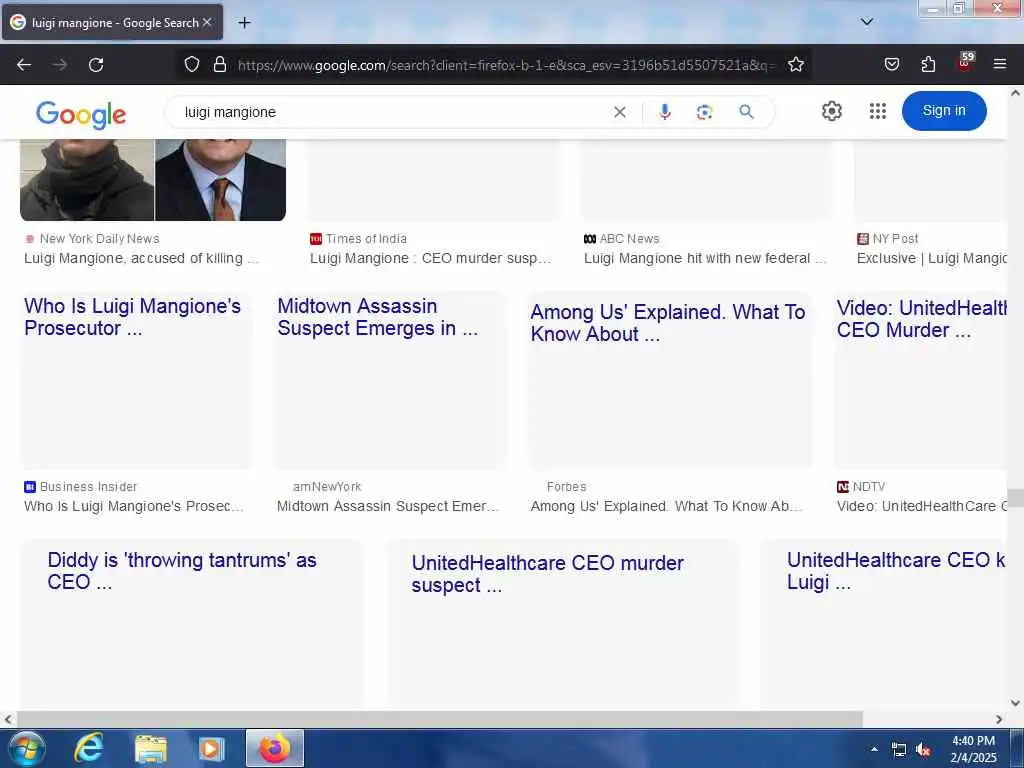
Task: Open Save to Pocket icon
Action: point(891,64)
